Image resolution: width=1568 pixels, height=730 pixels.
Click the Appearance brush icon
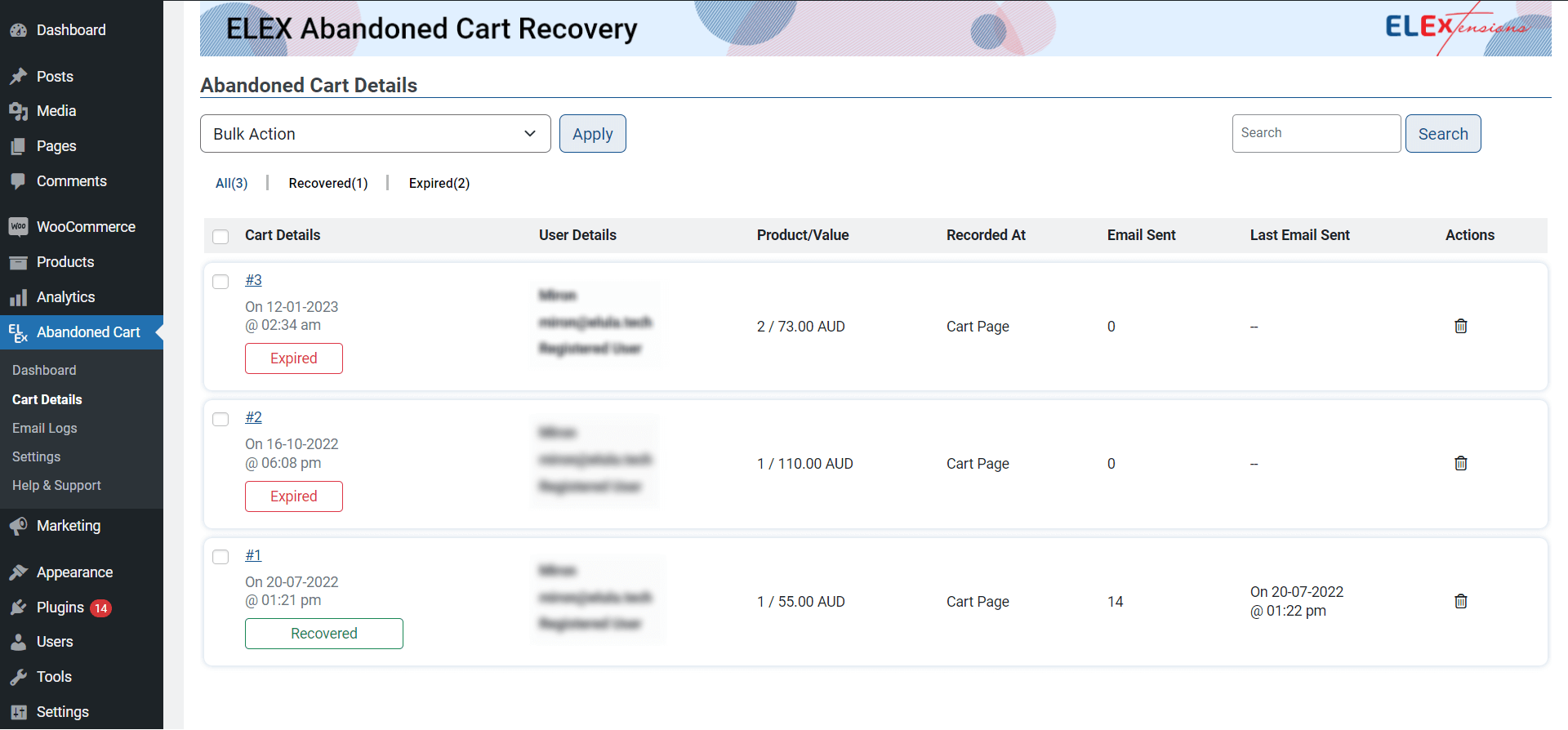click(x=18, y=572)
